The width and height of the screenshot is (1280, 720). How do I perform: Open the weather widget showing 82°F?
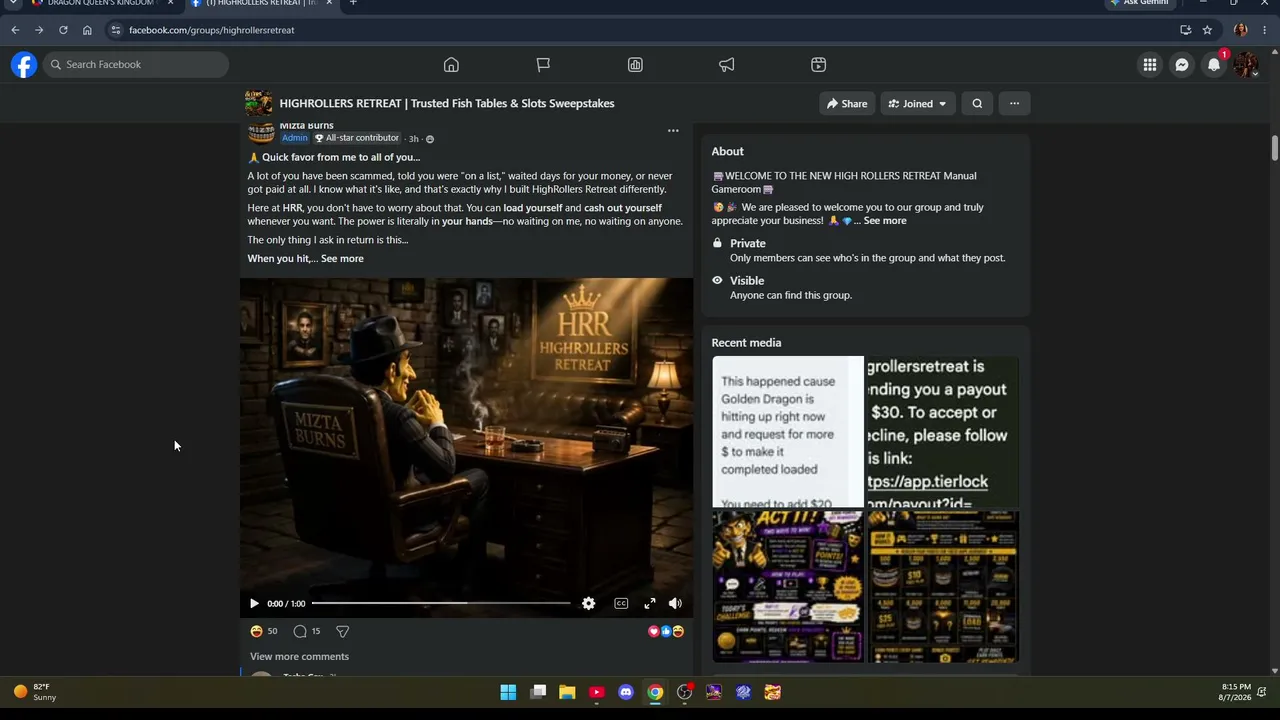(35, 692)
